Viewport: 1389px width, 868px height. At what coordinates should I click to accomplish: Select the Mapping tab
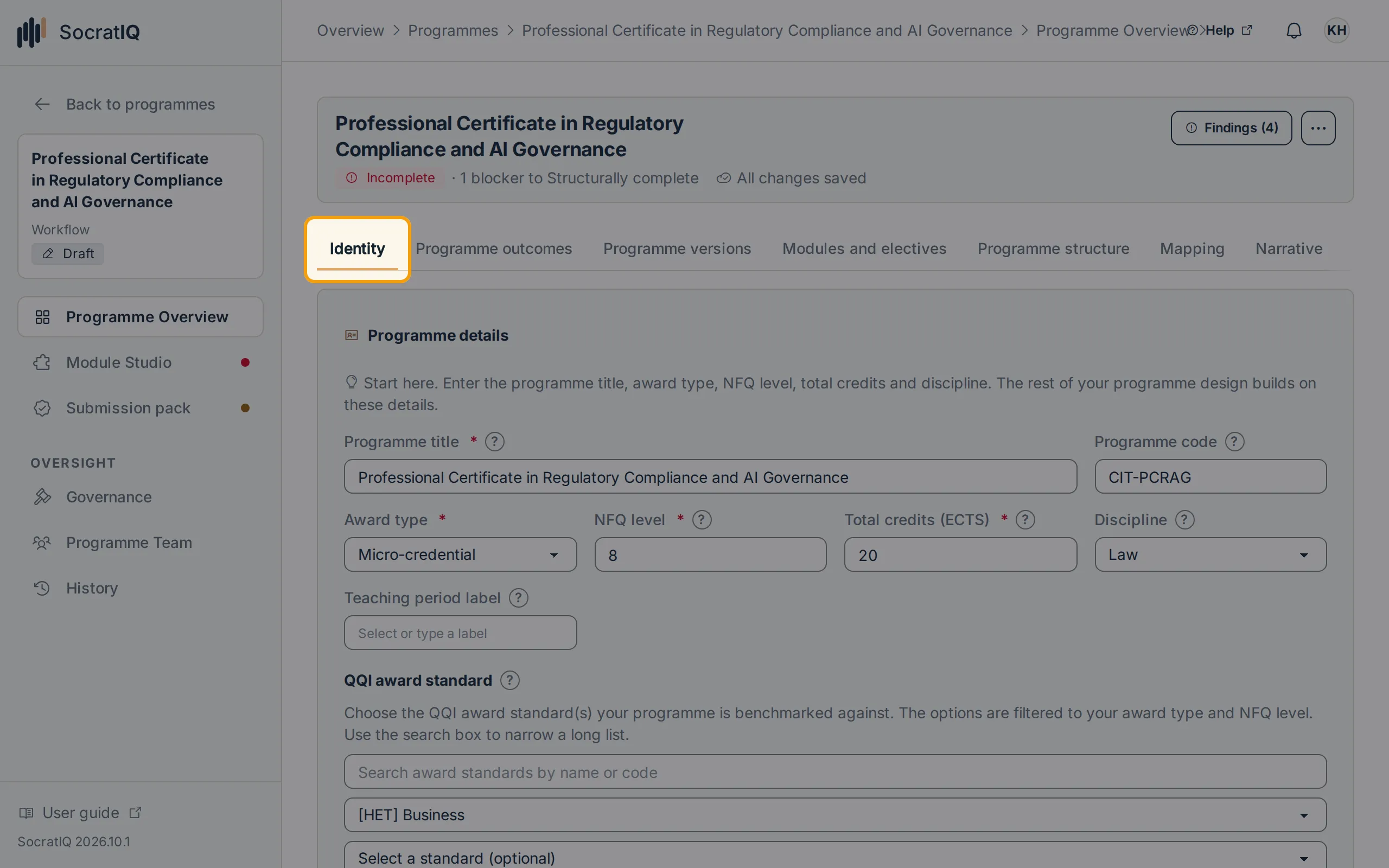[1192, 248]
